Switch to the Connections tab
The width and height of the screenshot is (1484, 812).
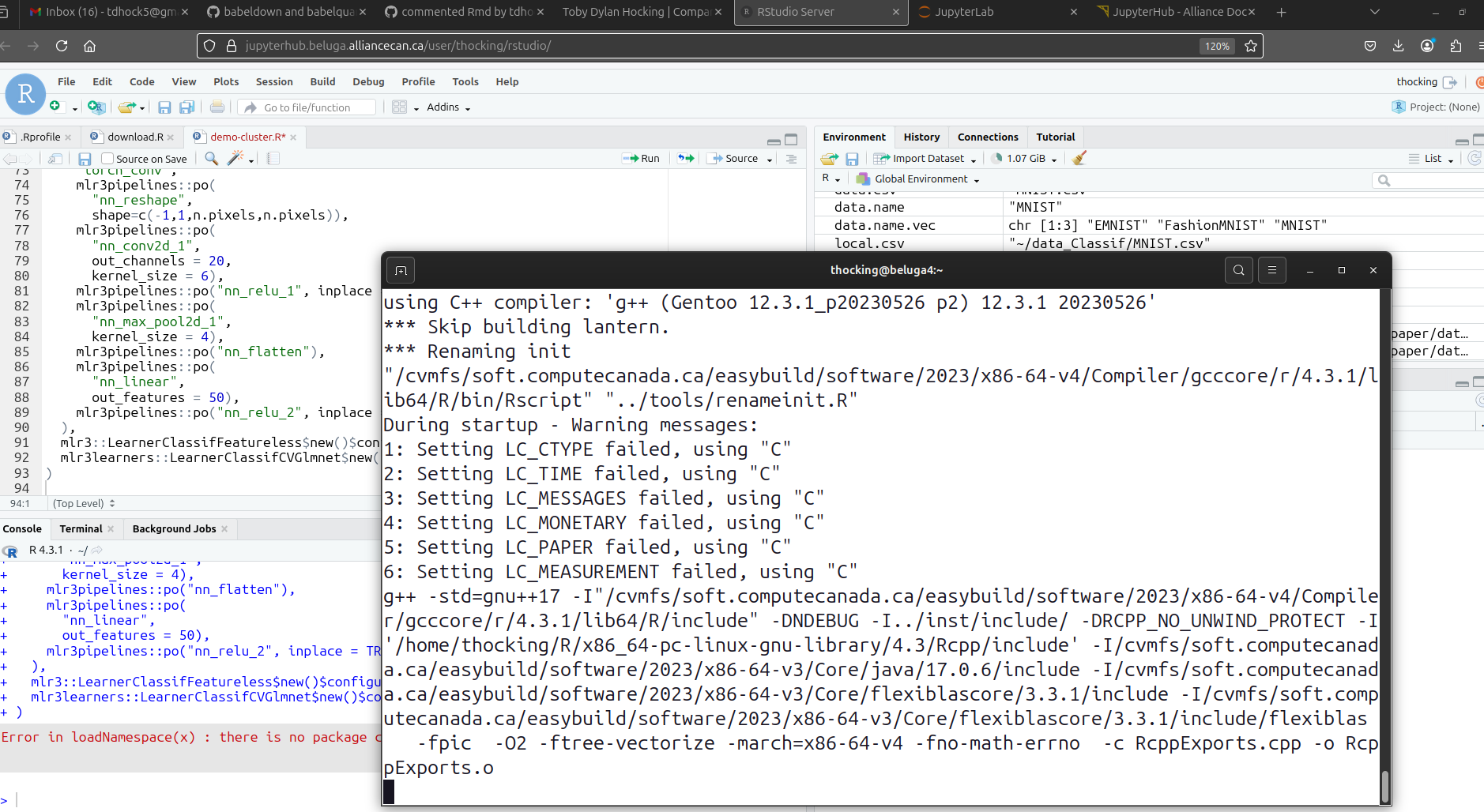988,137
